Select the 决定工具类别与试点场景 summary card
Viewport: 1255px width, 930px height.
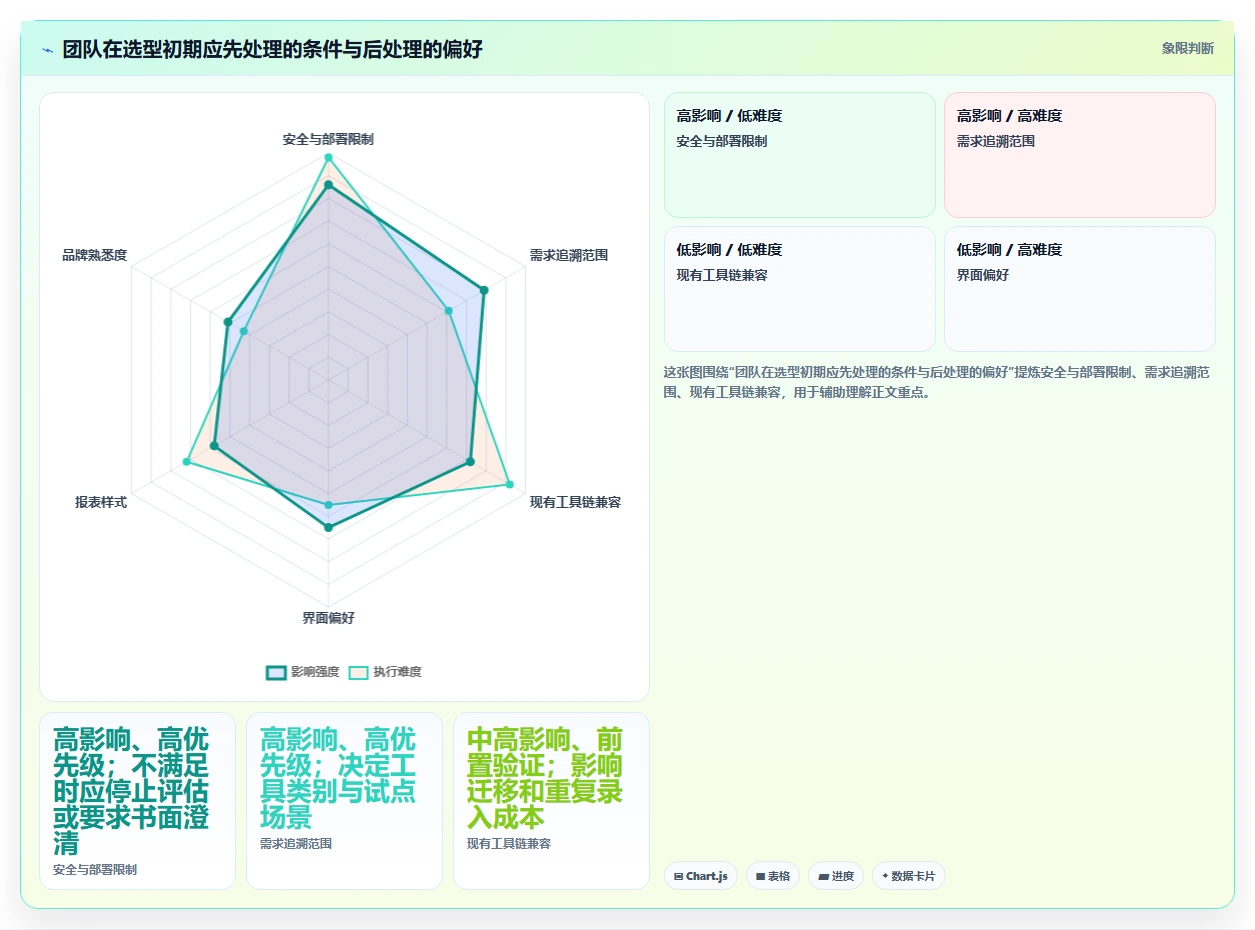pyautogui.click(x=344, y=801)
